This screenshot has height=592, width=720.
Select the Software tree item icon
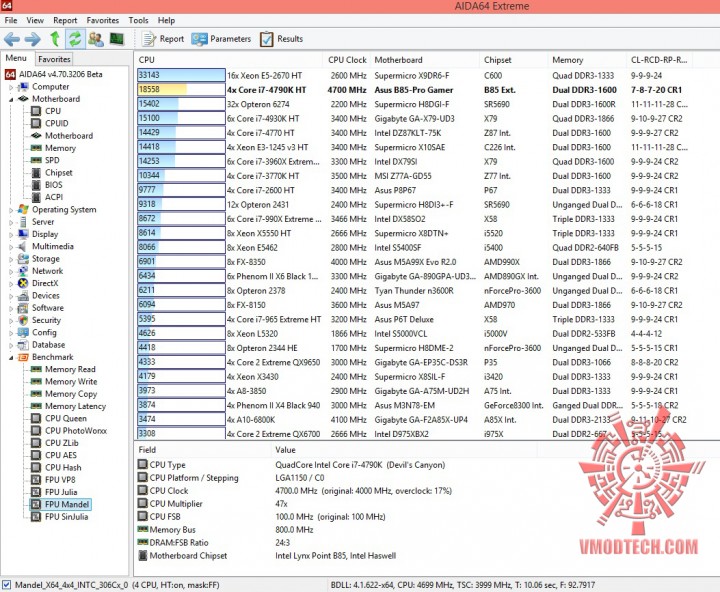tap(23, 308)
